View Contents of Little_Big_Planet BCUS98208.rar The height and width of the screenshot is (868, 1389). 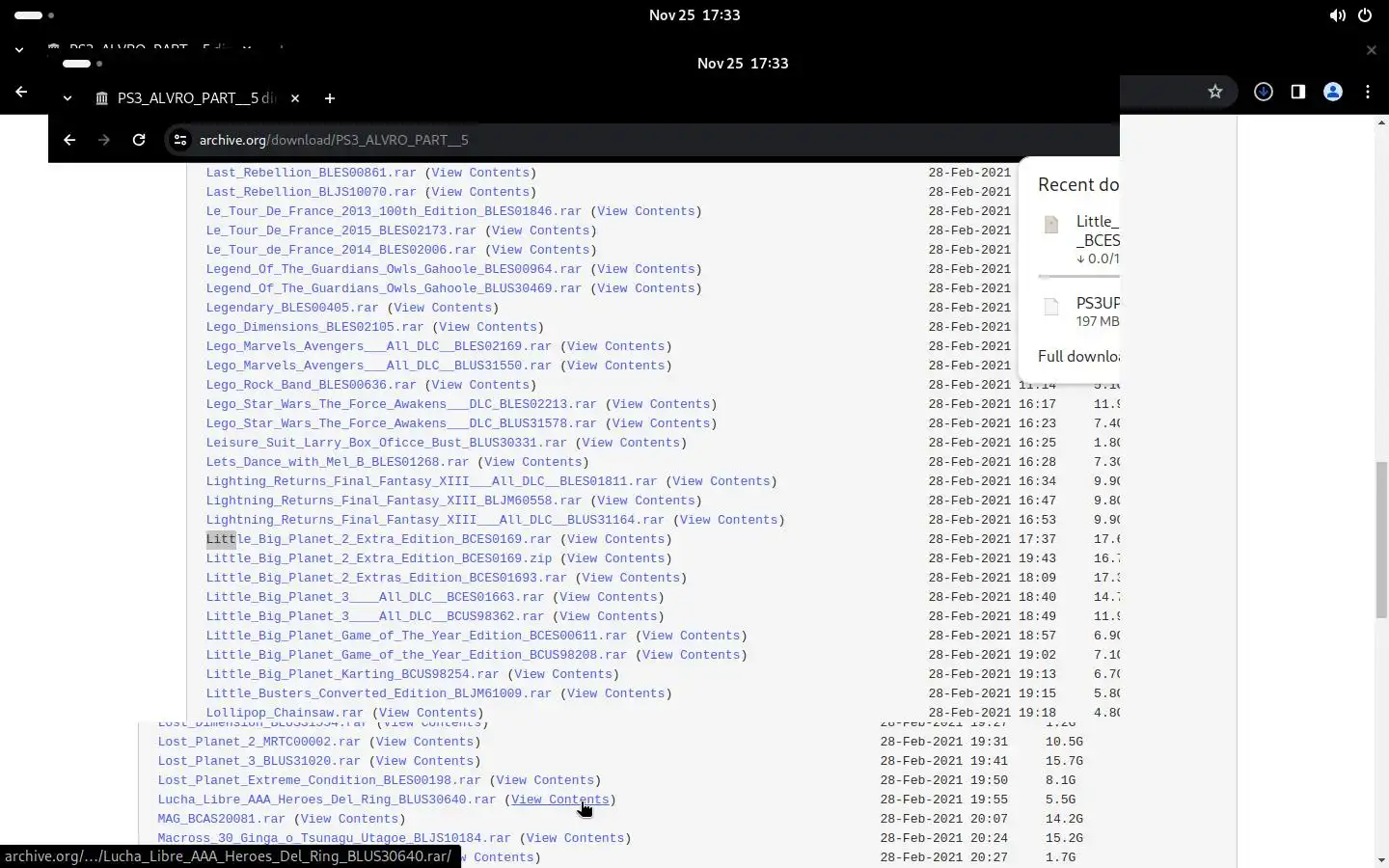coord(691,655)
